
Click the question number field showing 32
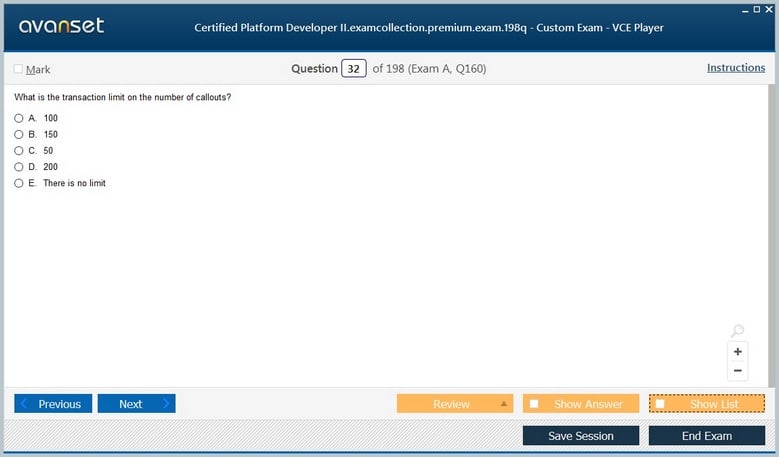click(353, 69)
